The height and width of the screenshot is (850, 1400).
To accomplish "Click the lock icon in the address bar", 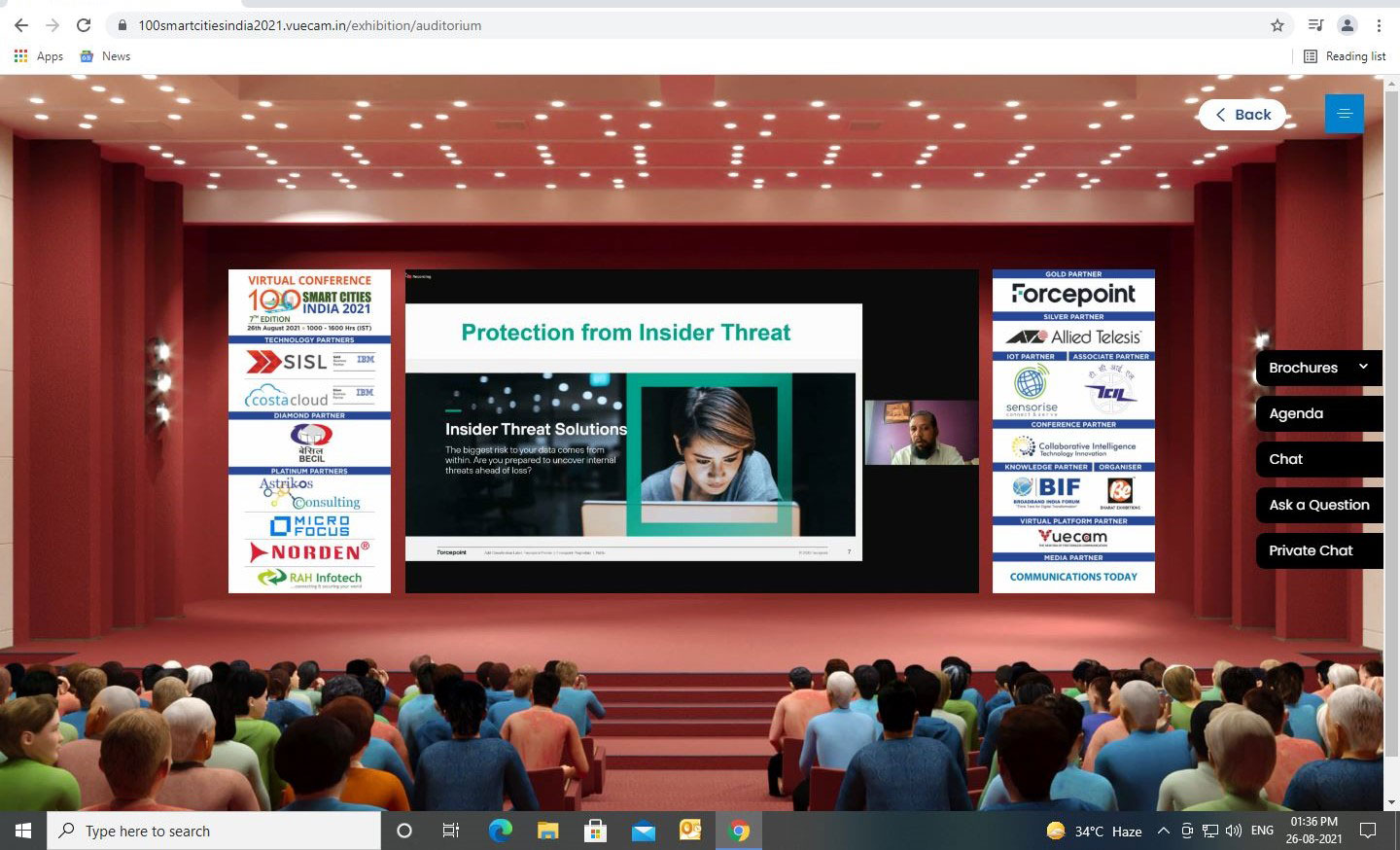I will [122, 25].
